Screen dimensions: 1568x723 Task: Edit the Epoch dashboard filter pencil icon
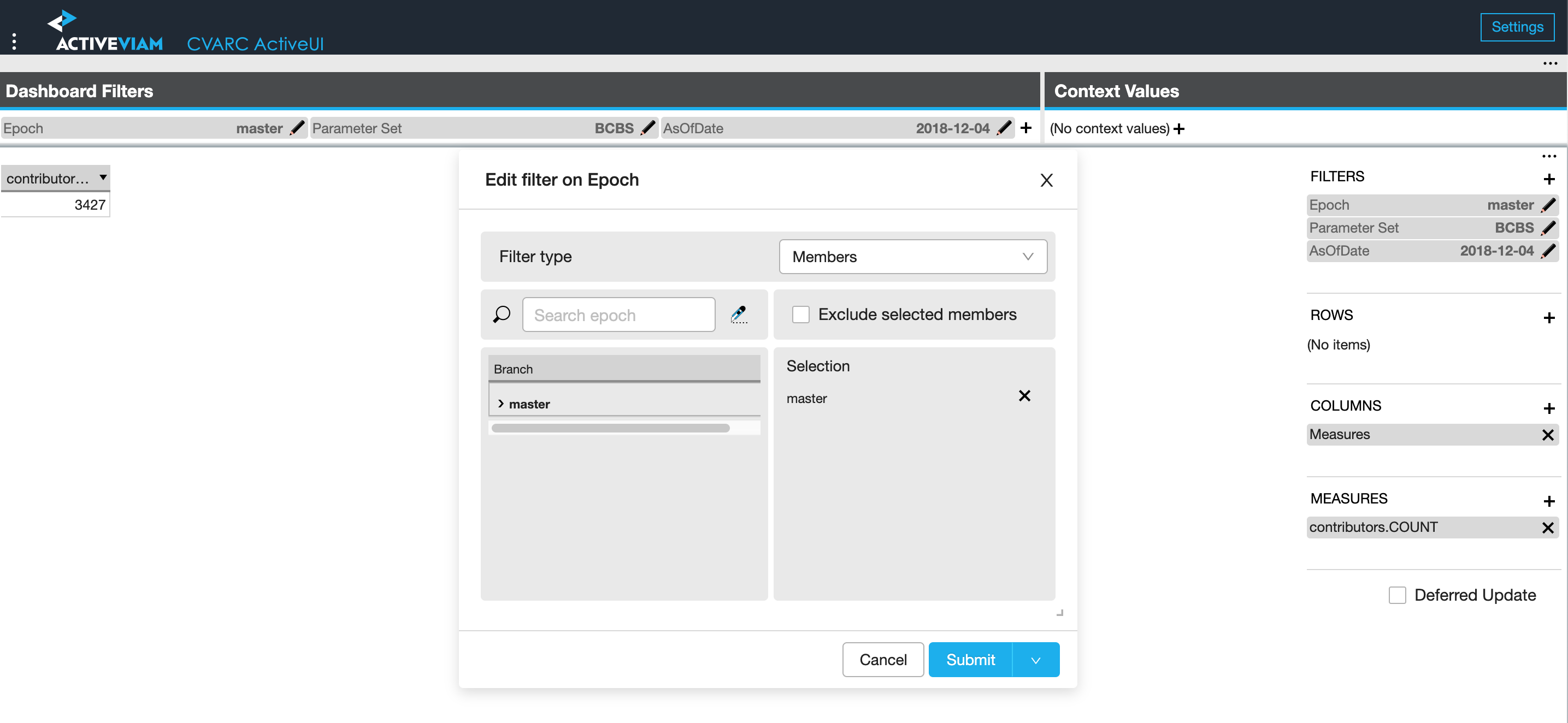click(297, 128)
